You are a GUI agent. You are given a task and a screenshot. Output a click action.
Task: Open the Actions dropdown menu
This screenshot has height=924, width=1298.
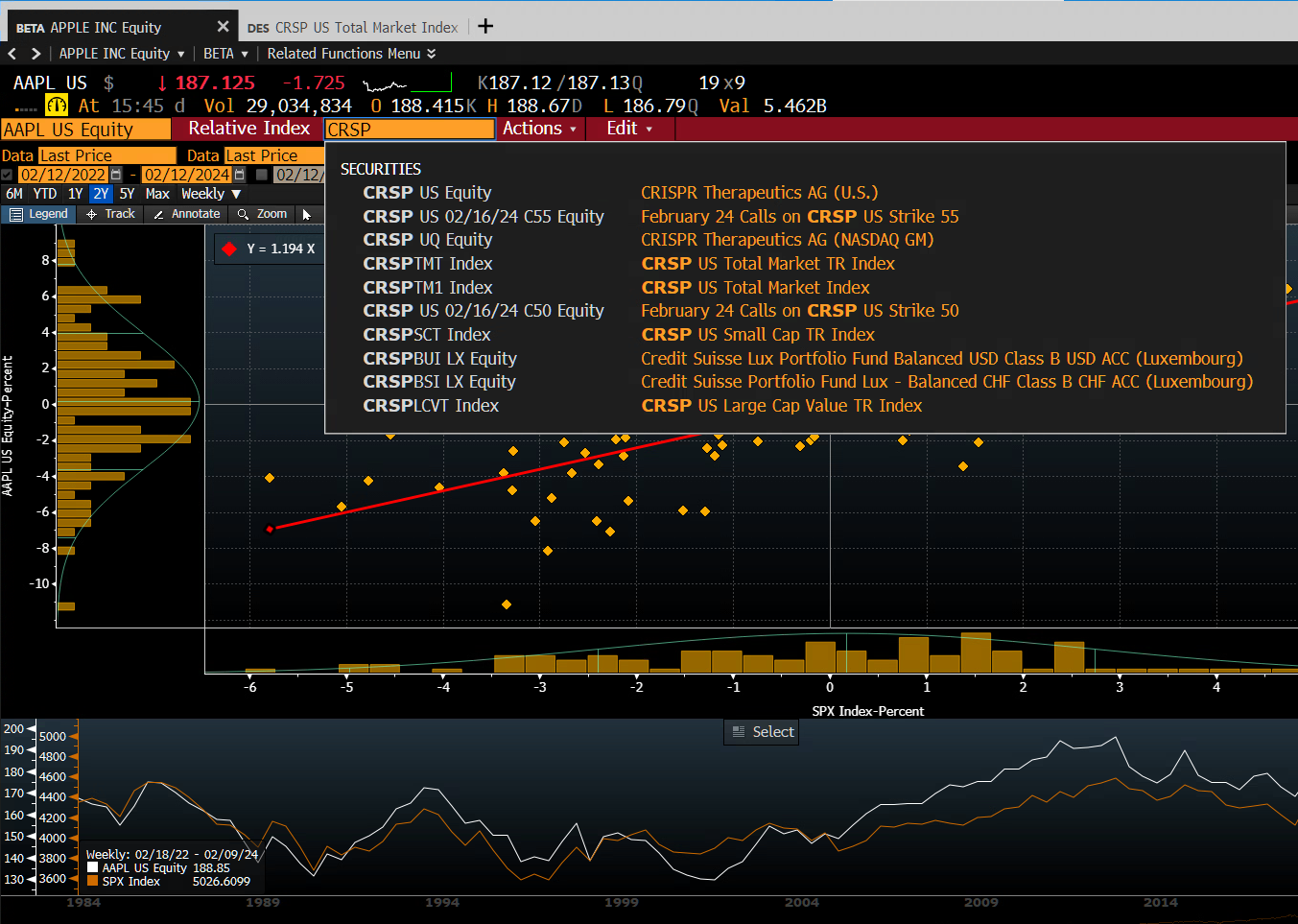[539, 129]
